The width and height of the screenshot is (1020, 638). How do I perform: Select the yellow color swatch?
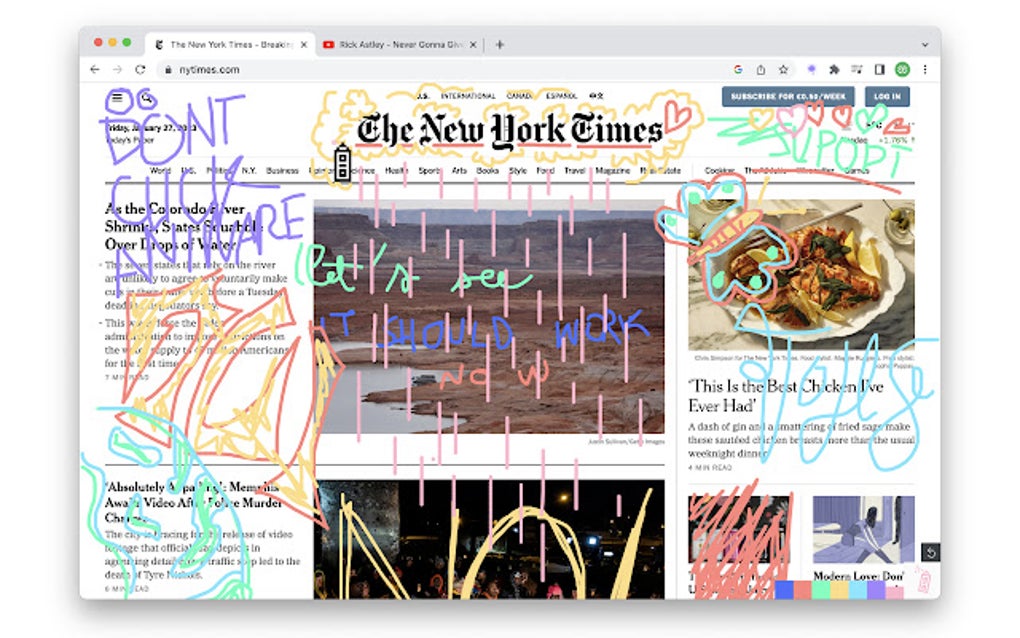coord(839,591)
